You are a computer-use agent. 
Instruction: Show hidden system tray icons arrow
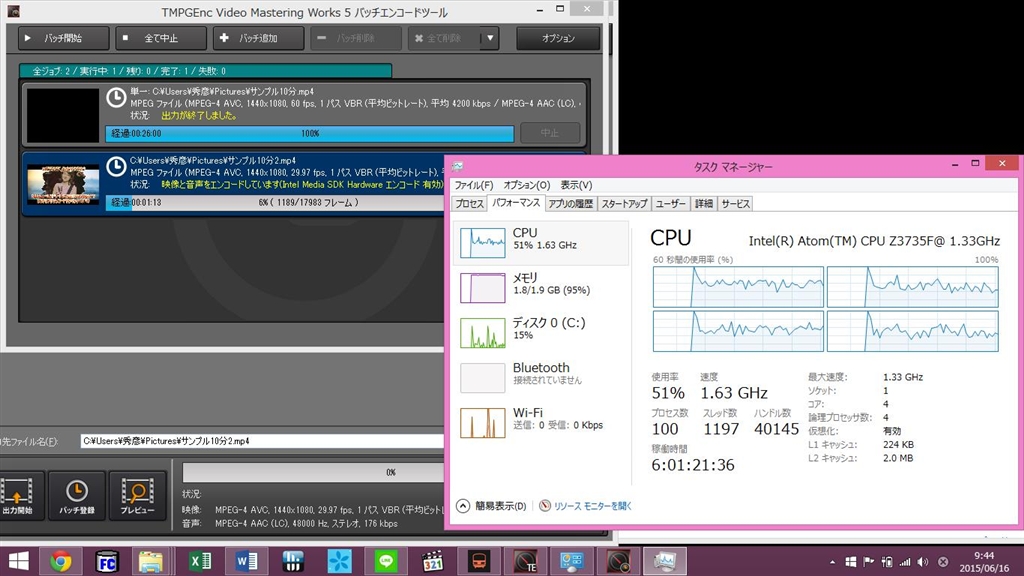point(832,562)
